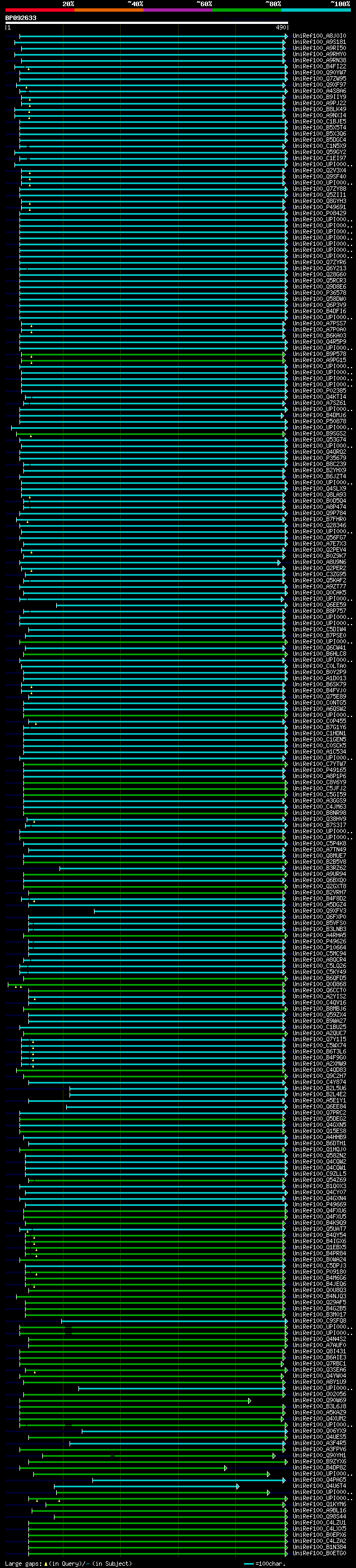Screen dimensions: 356x1568
Task: Click the label UniRef100_C5WX74
Action: 319,1045
